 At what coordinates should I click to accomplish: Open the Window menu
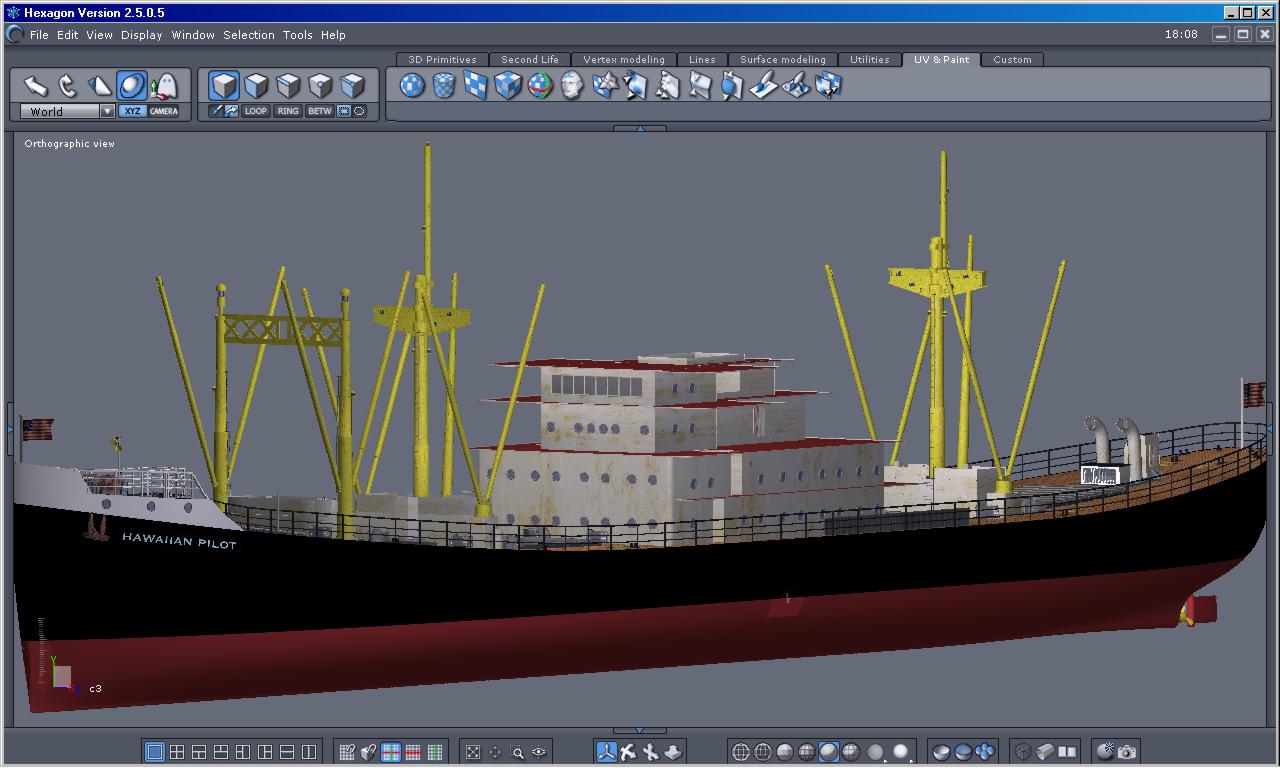193,35
